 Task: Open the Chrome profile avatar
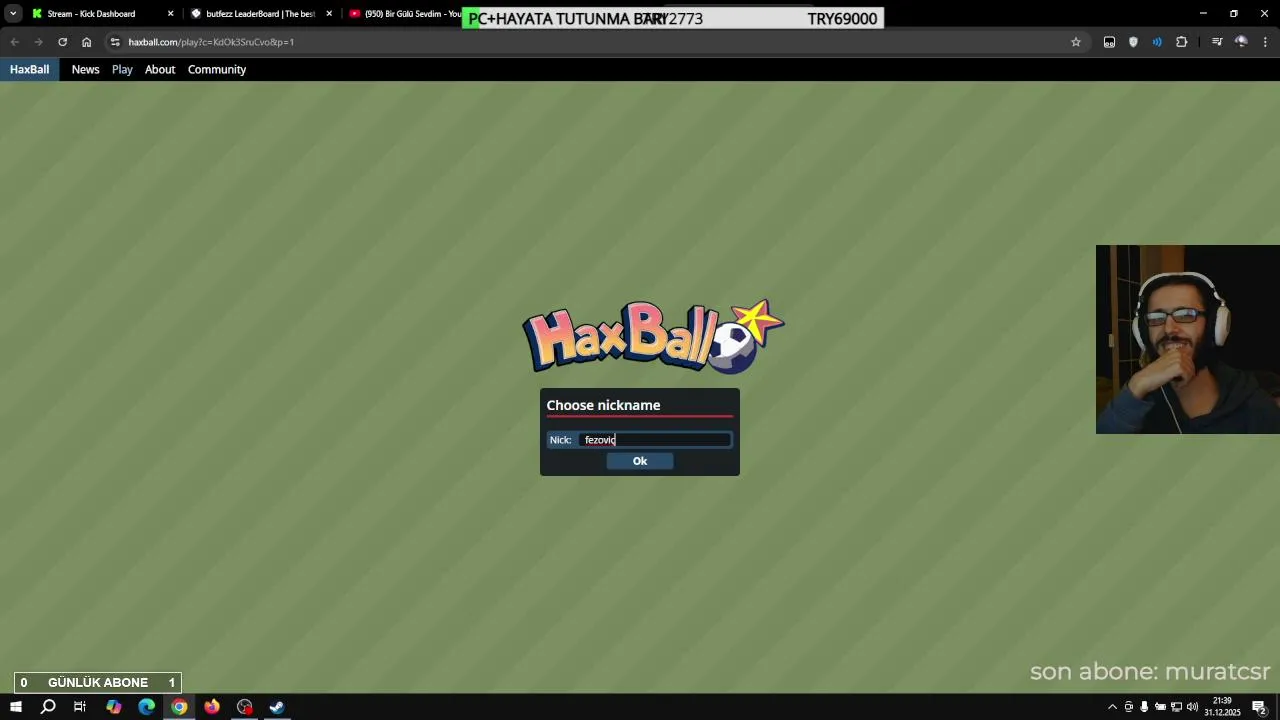point(1241,42)
